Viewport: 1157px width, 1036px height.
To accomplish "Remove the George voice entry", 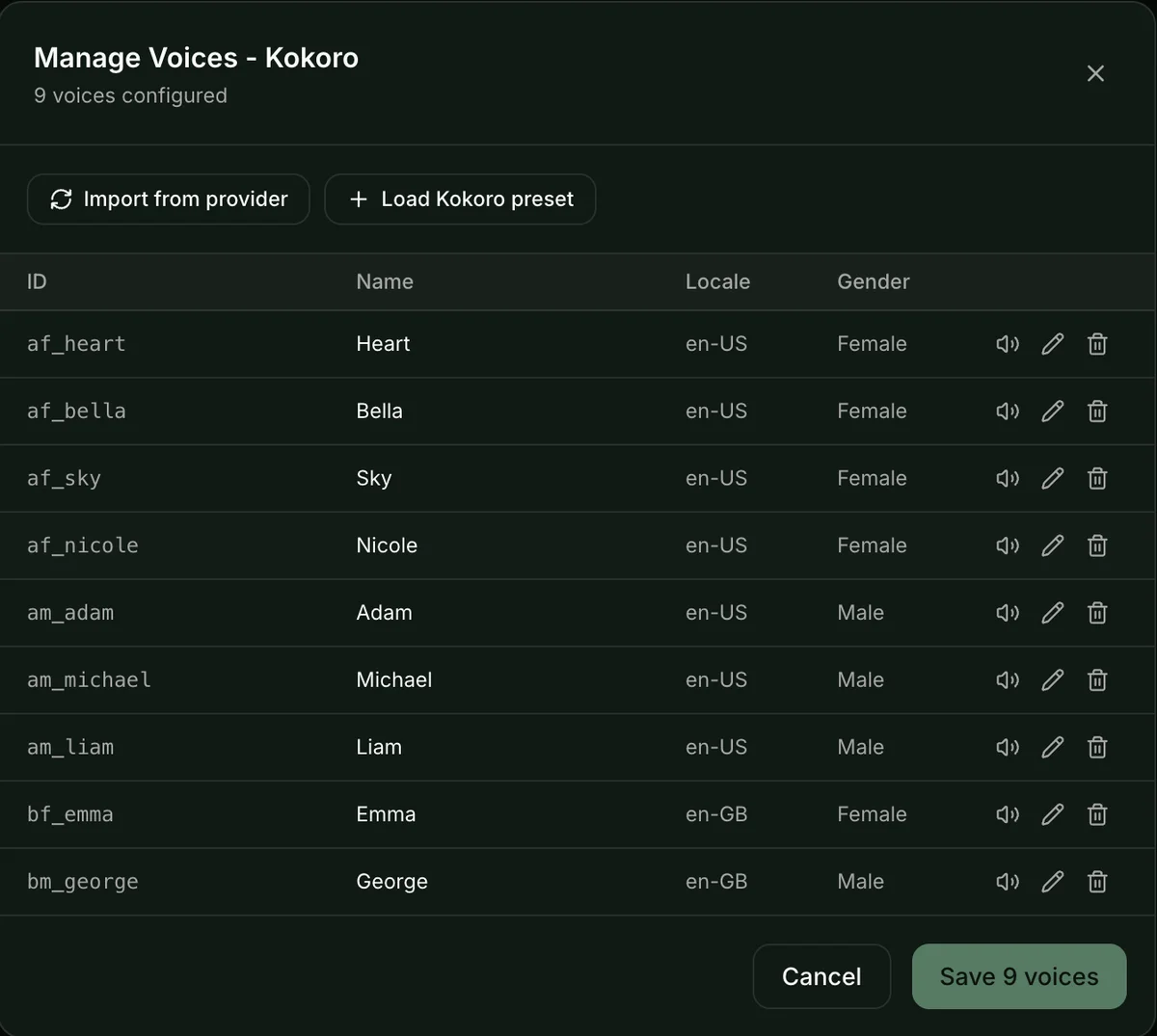I will (x=1097, y=882).
